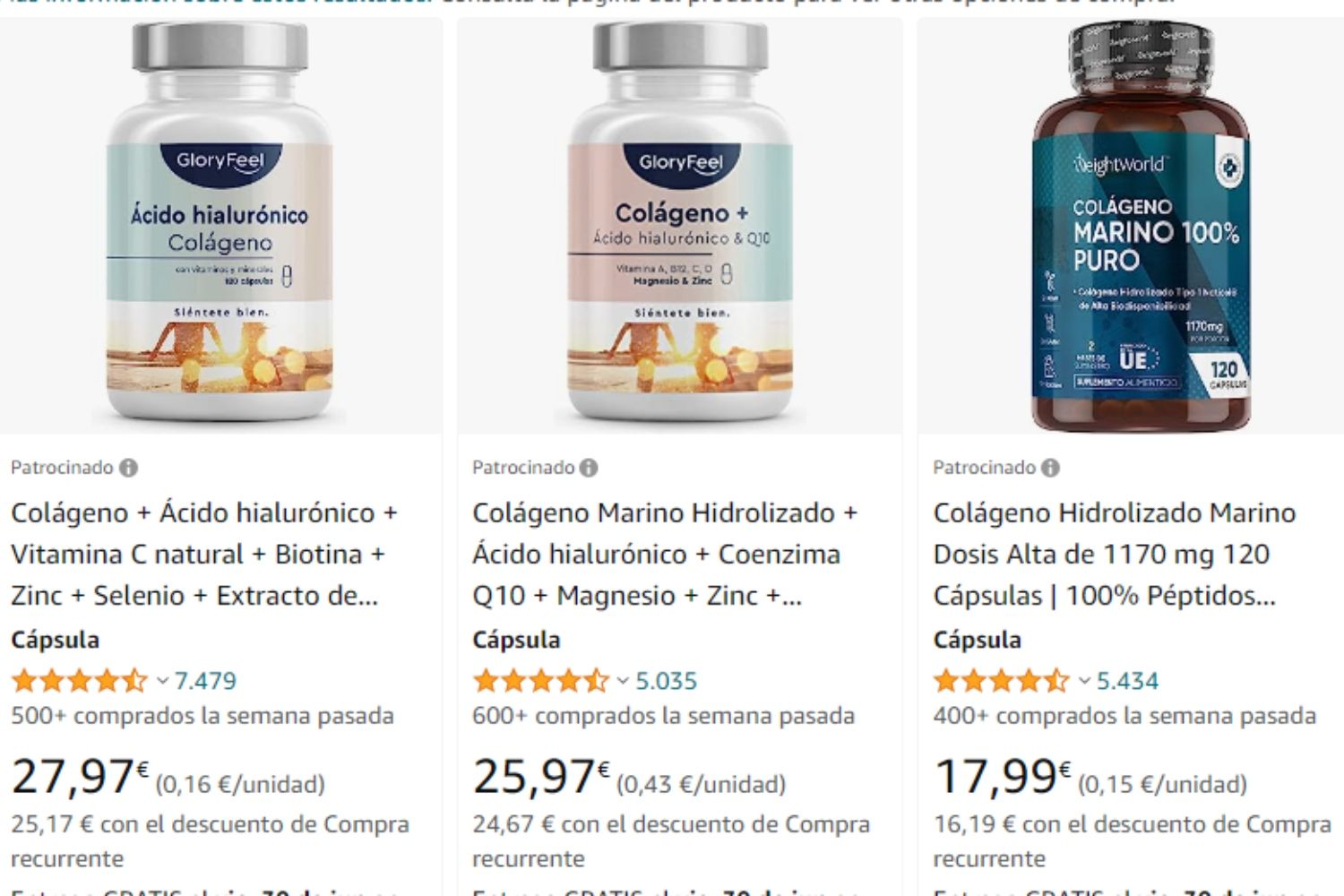Open the 5.035 reviews link
This screenshot has width=1344, height=896.
click(x=666, y=681)
